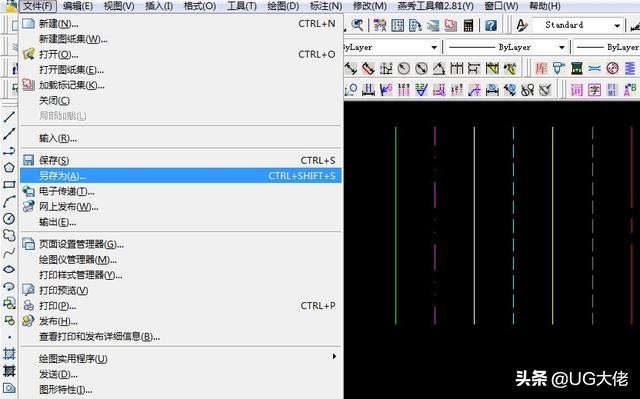Select the Spline draw tool
Screen dimensions: 640x399
tap(9, 253)
